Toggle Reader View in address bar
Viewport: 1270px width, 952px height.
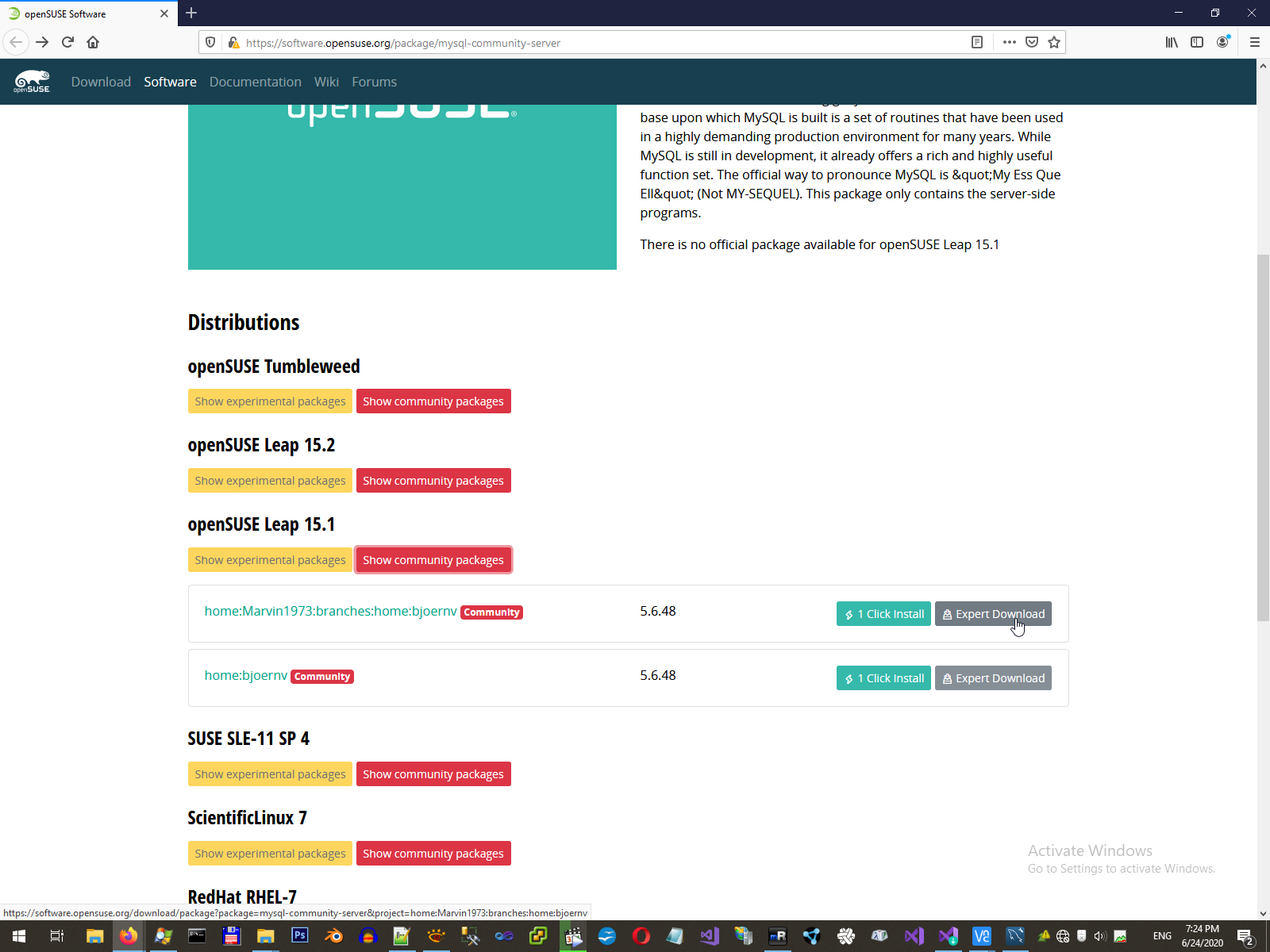click(977, 42)
